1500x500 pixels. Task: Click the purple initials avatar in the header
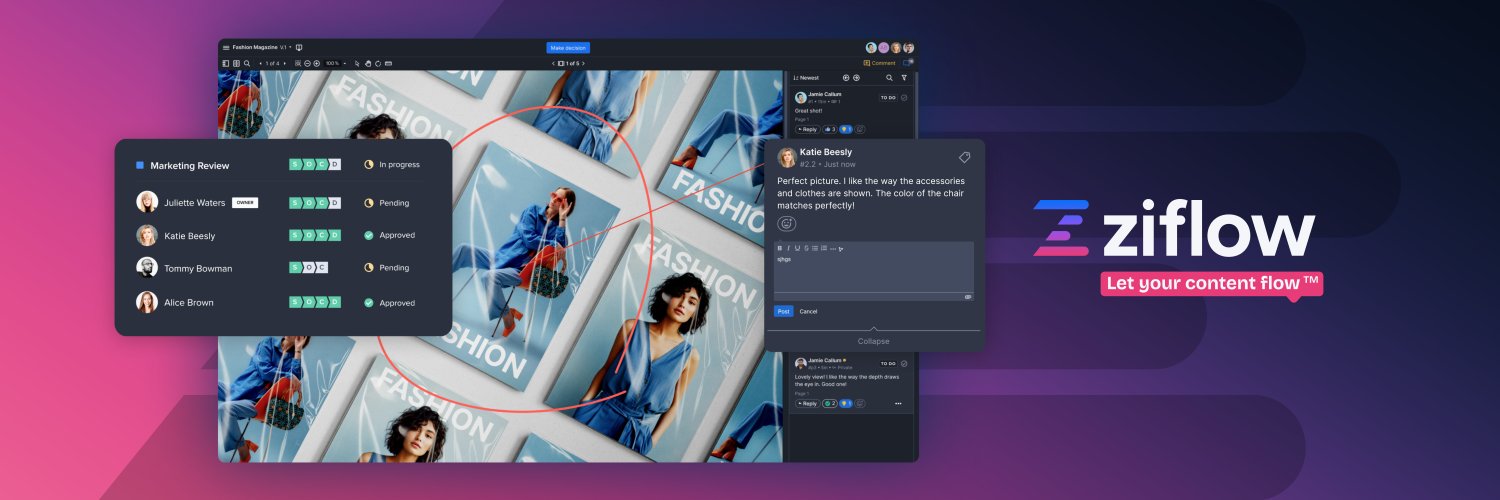(x=883, y=47)
